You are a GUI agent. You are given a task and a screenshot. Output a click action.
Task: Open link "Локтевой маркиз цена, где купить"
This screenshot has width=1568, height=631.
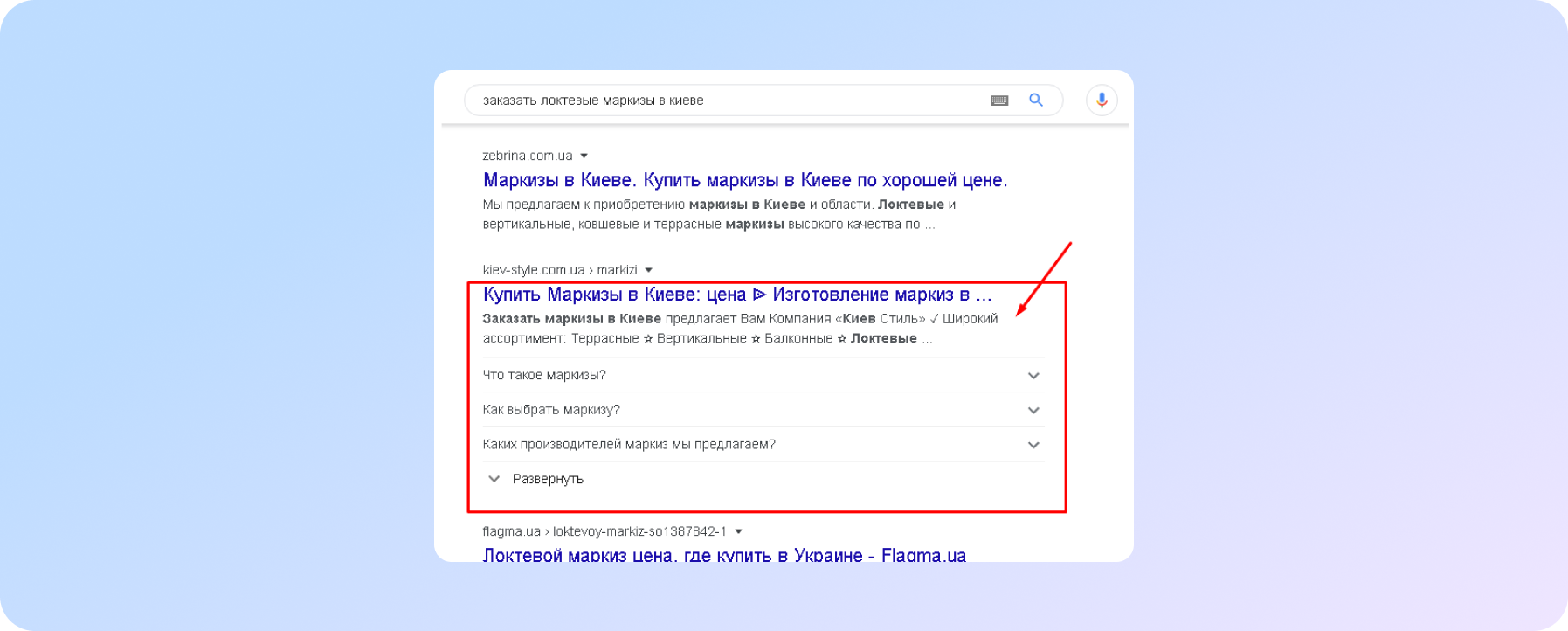click(x=724, y=554)
